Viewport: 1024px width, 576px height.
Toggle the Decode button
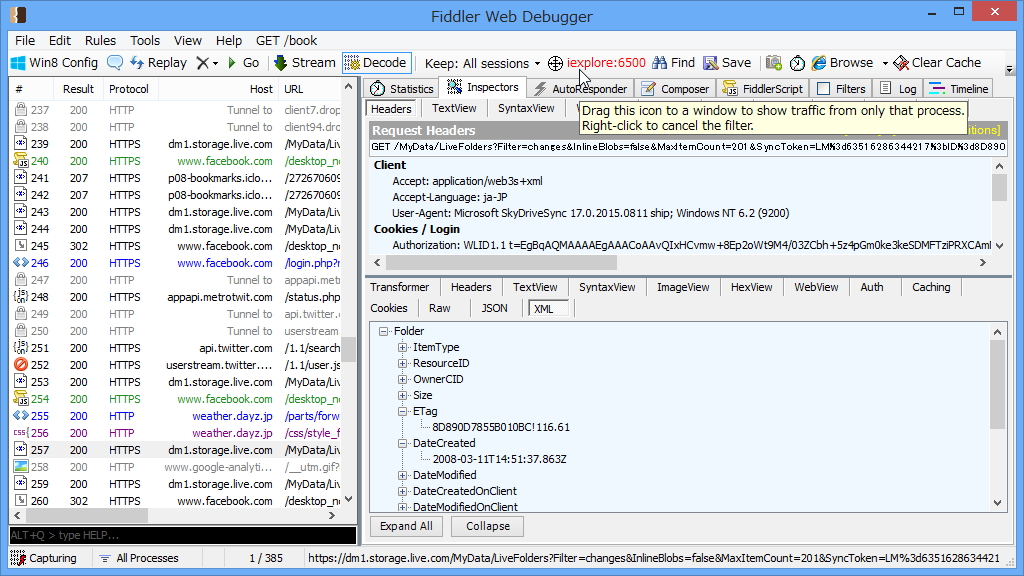pyautogui.click(x=376, y=63)
